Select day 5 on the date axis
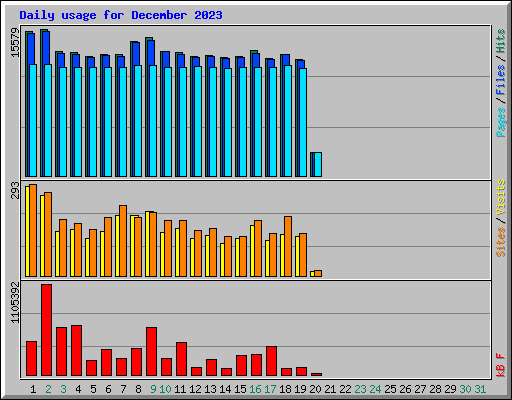The width and height of the screenshot is (512, 400). [93, 389]
